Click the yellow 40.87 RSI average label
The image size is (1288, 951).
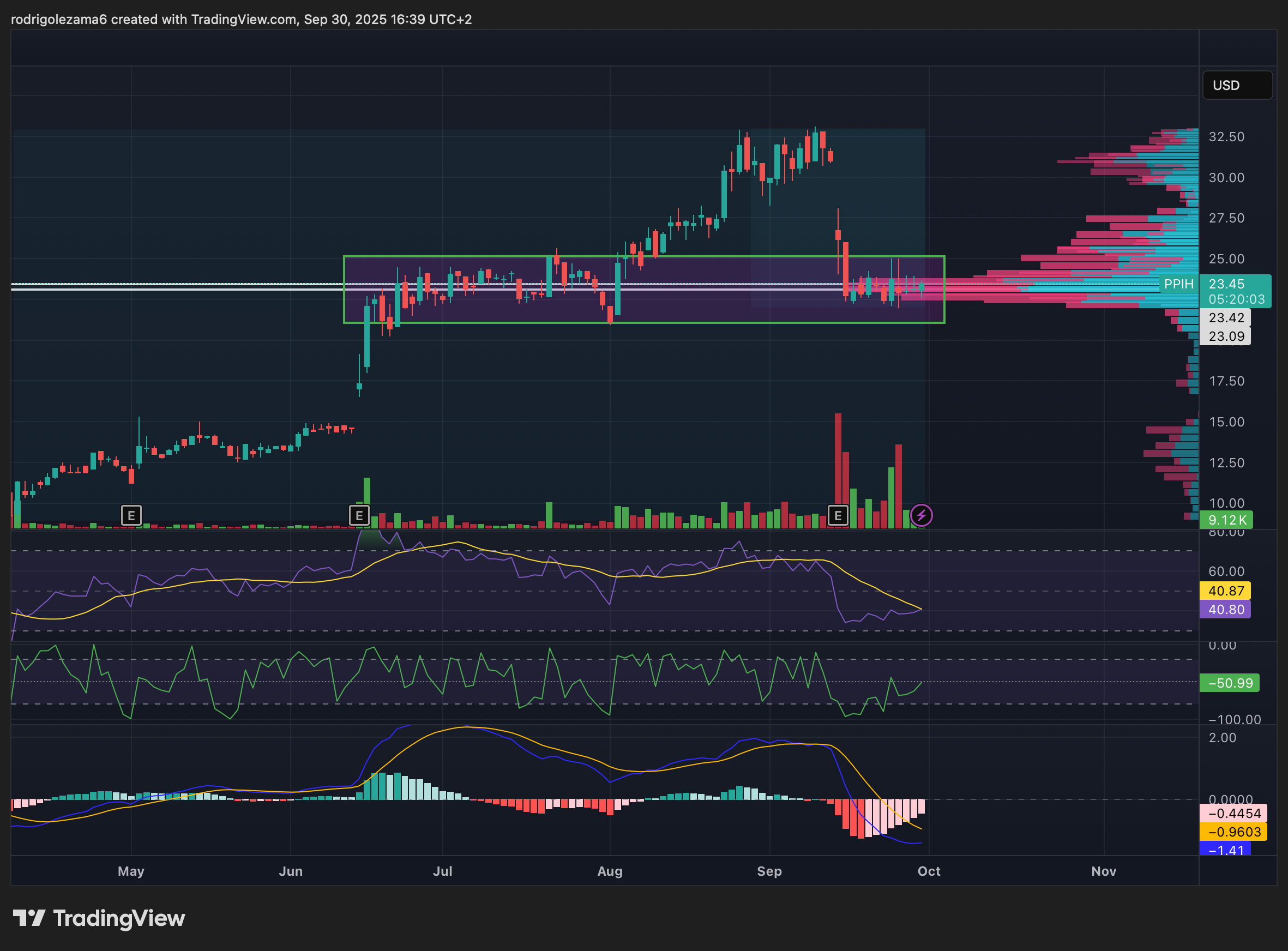(1226, 591)
